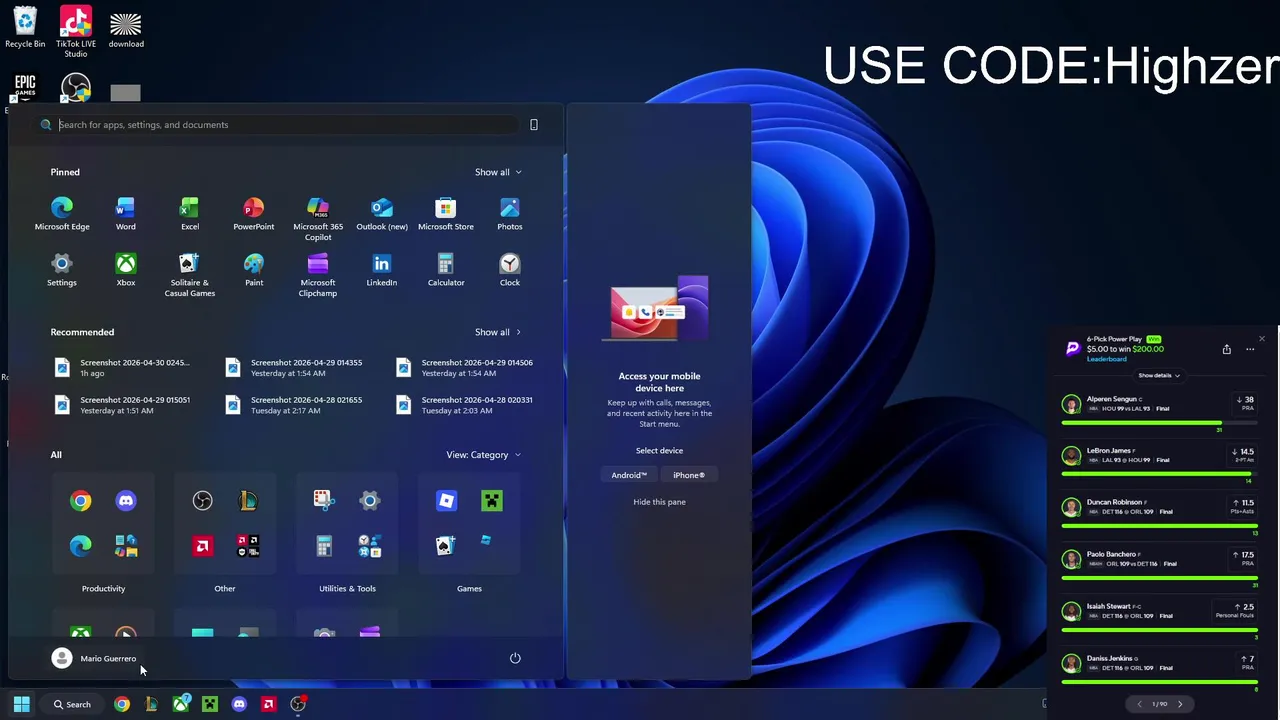Open Xbox from the taskbar
1280x720 pixels.
click(181, 704)
